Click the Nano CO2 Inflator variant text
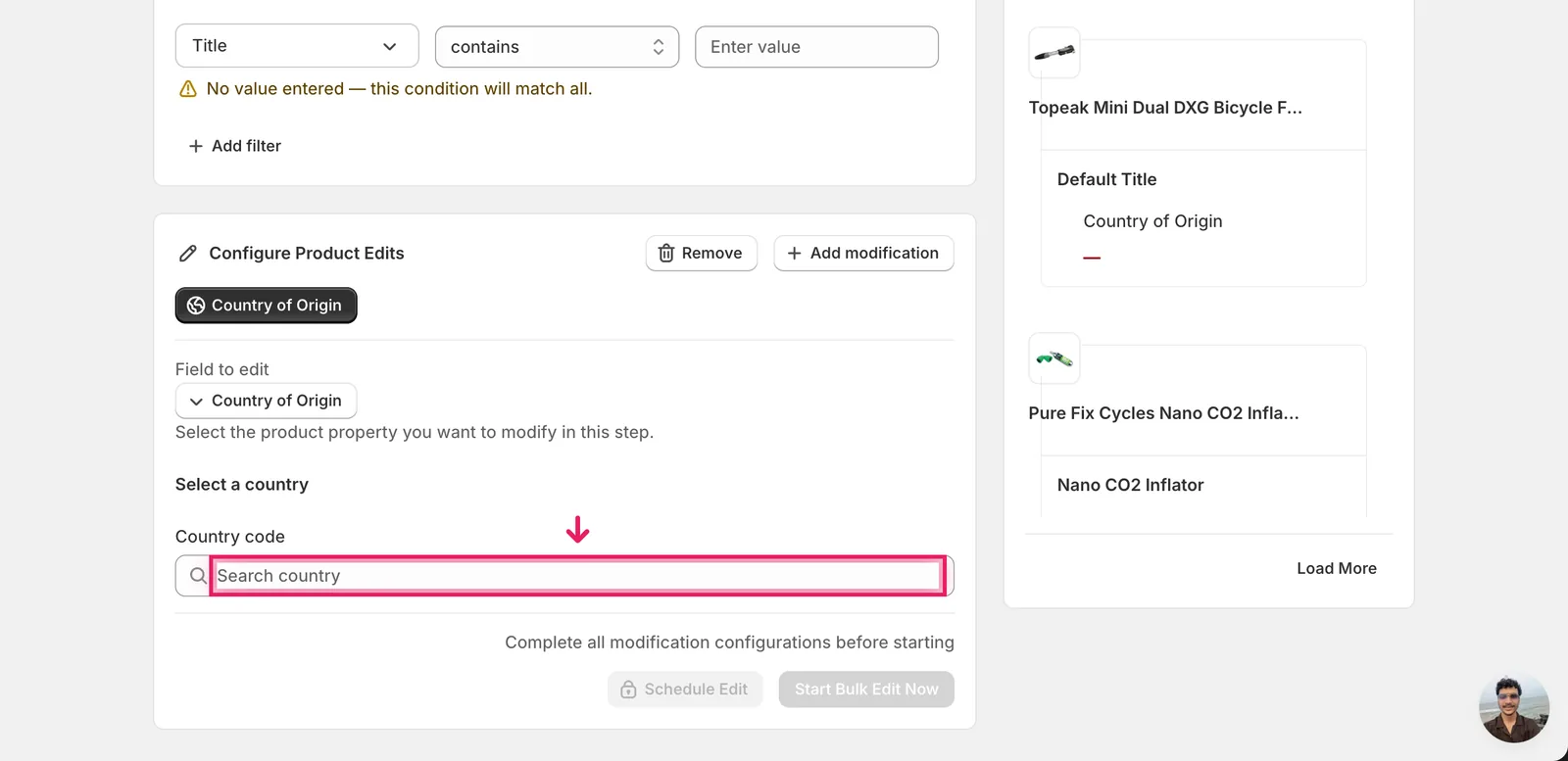 coord(1130,485)
